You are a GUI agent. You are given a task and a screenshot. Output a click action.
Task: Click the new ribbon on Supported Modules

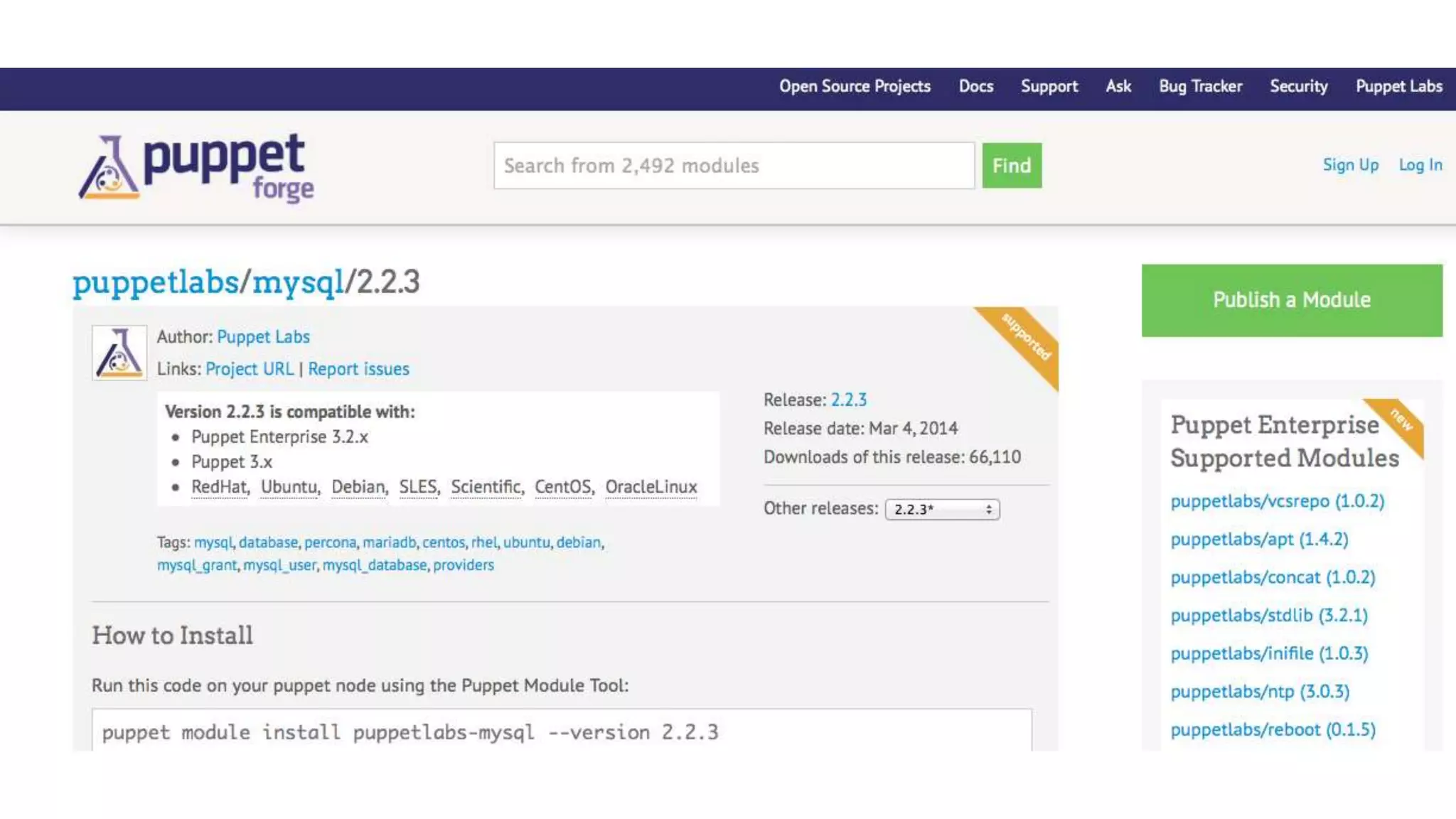1401,421
